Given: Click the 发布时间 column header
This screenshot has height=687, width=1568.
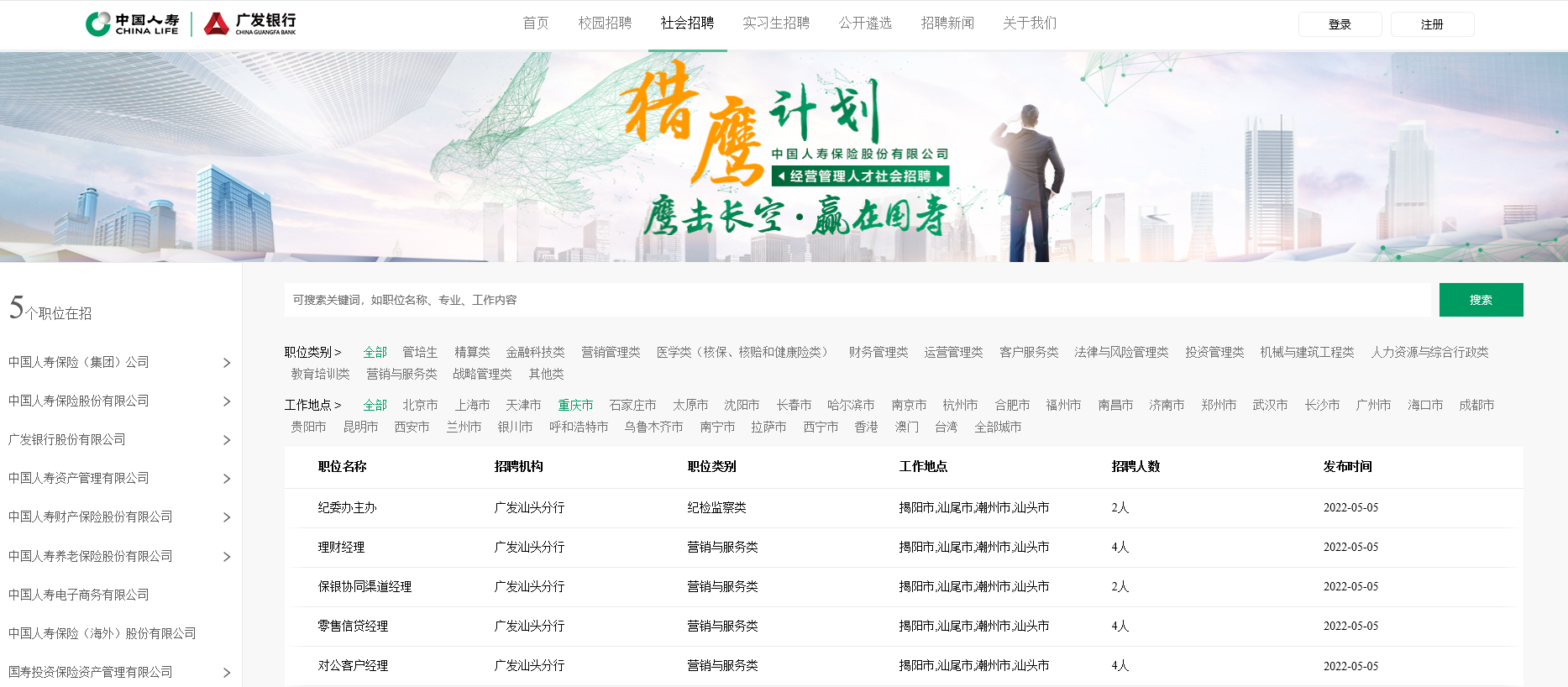Looking at the screenshot, I should pos(1347,466).
